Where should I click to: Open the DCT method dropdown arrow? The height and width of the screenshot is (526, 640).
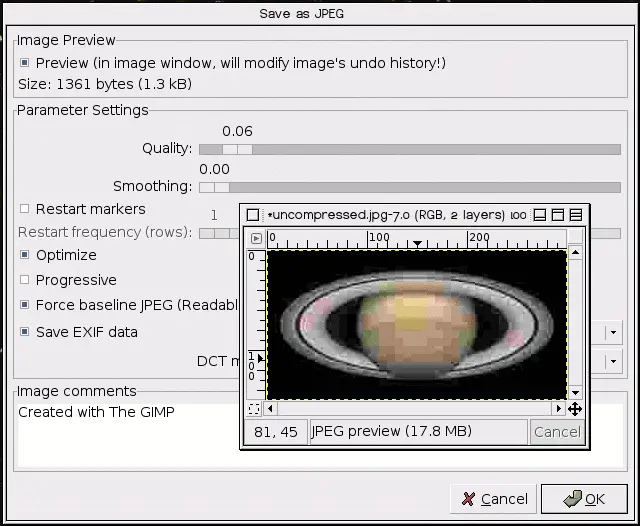613,361
